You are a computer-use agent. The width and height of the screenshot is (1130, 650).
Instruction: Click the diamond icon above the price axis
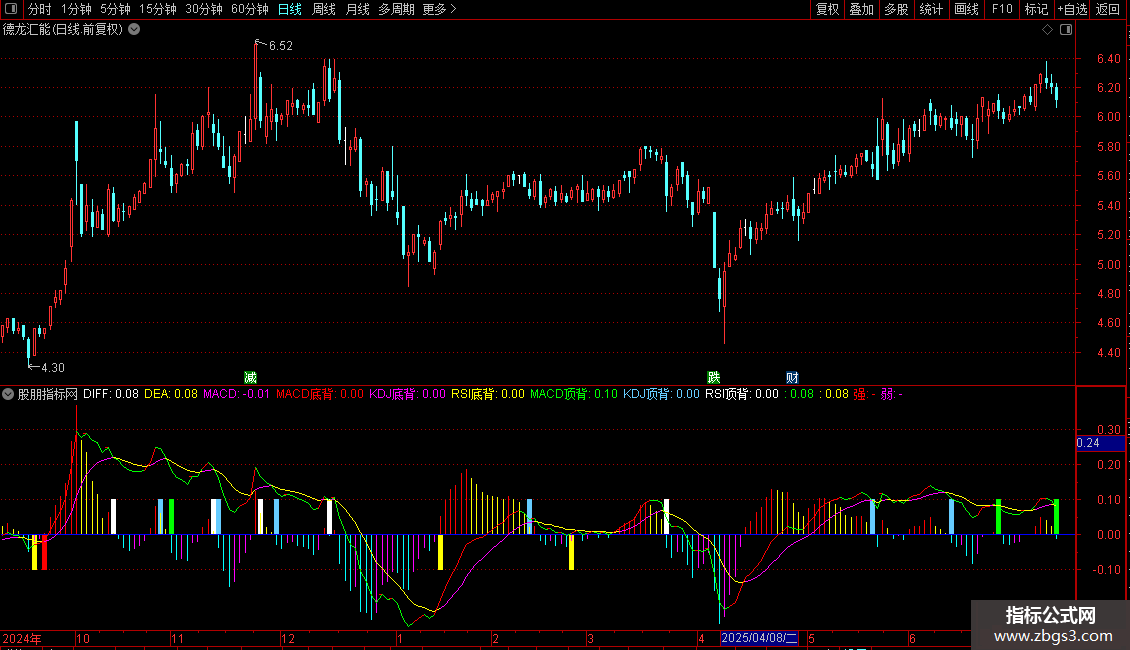tap(1047, 30)
